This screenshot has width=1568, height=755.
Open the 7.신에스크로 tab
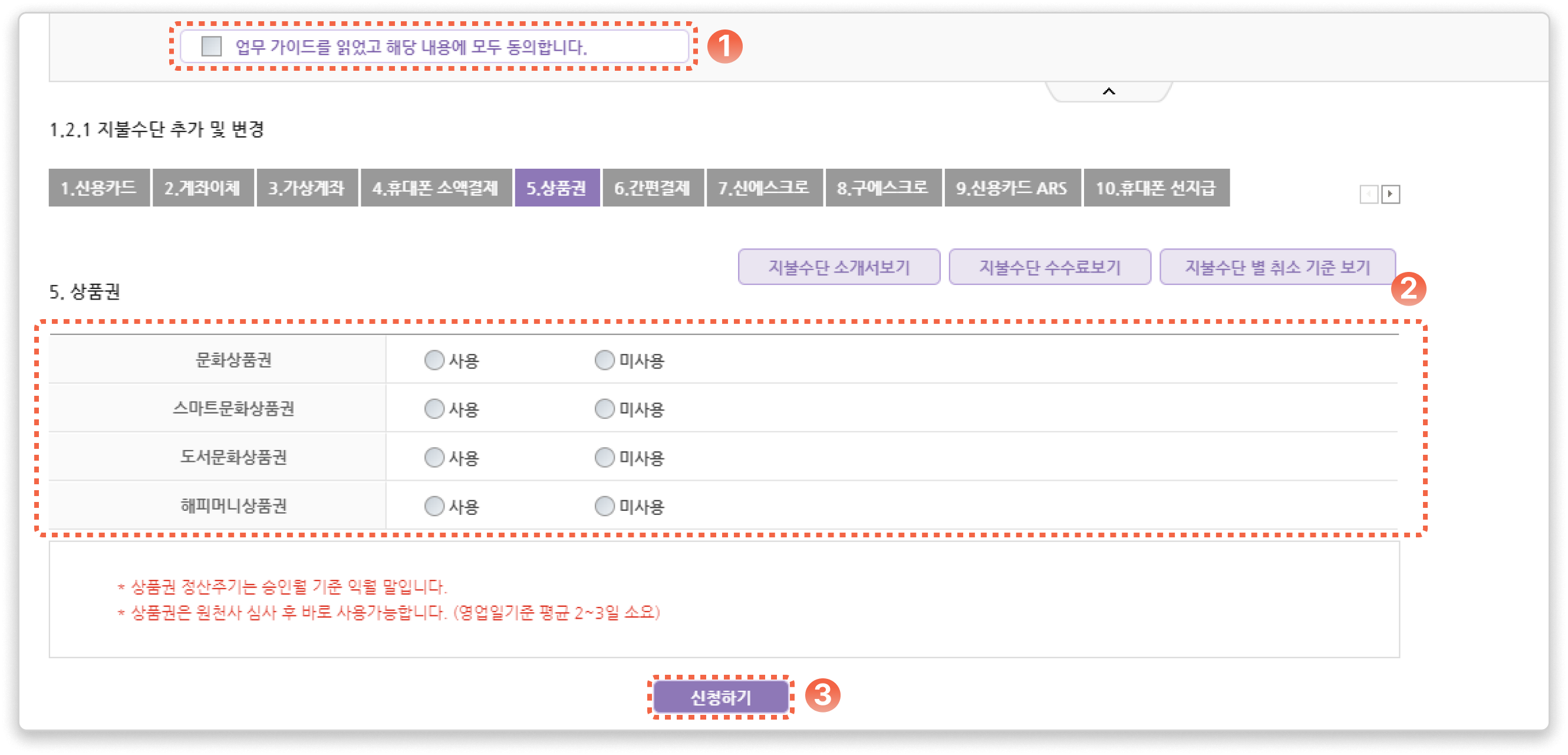pyautogui.click(x=765, y=188)
